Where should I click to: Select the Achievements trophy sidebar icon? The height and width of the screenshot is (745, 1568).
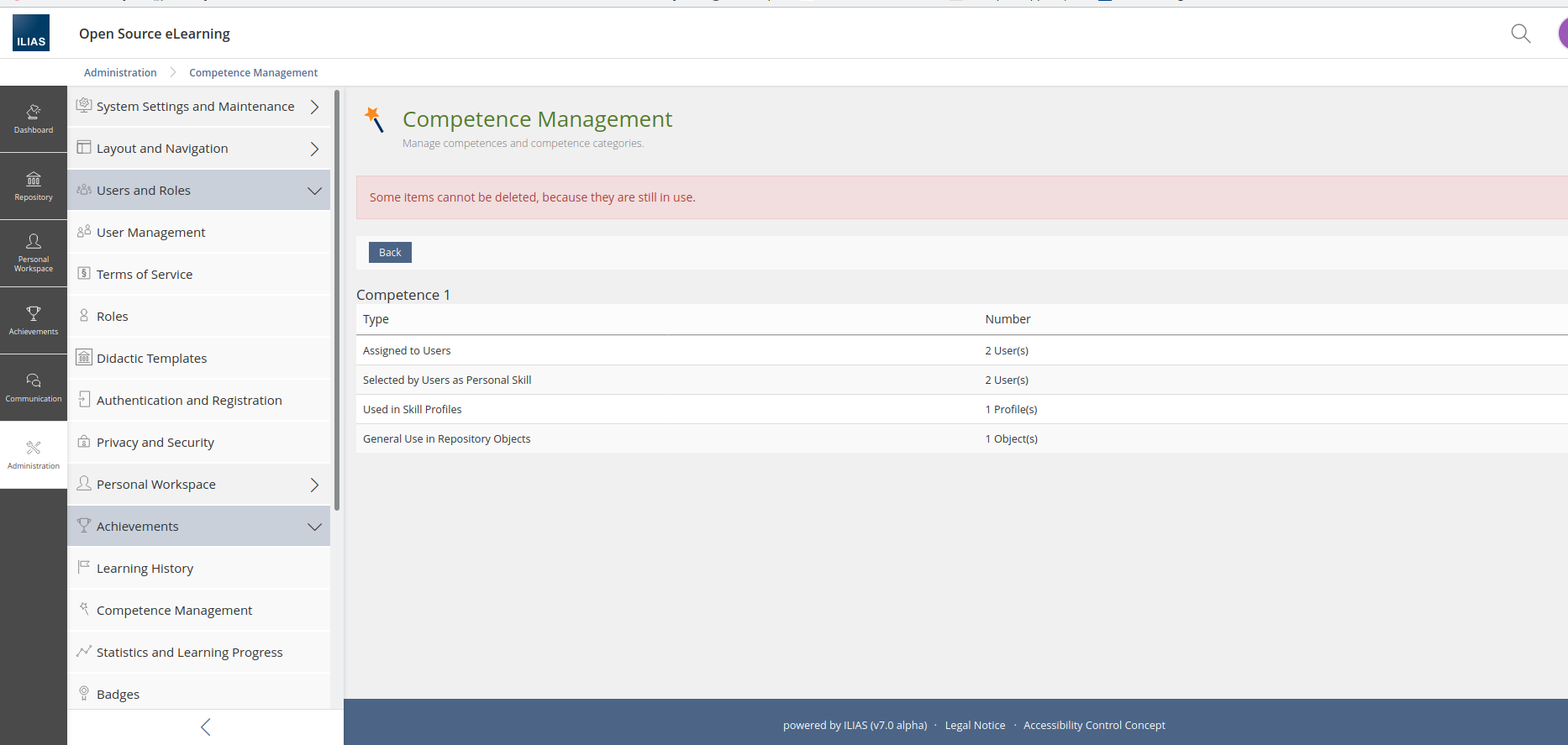[x=34, y=320]
